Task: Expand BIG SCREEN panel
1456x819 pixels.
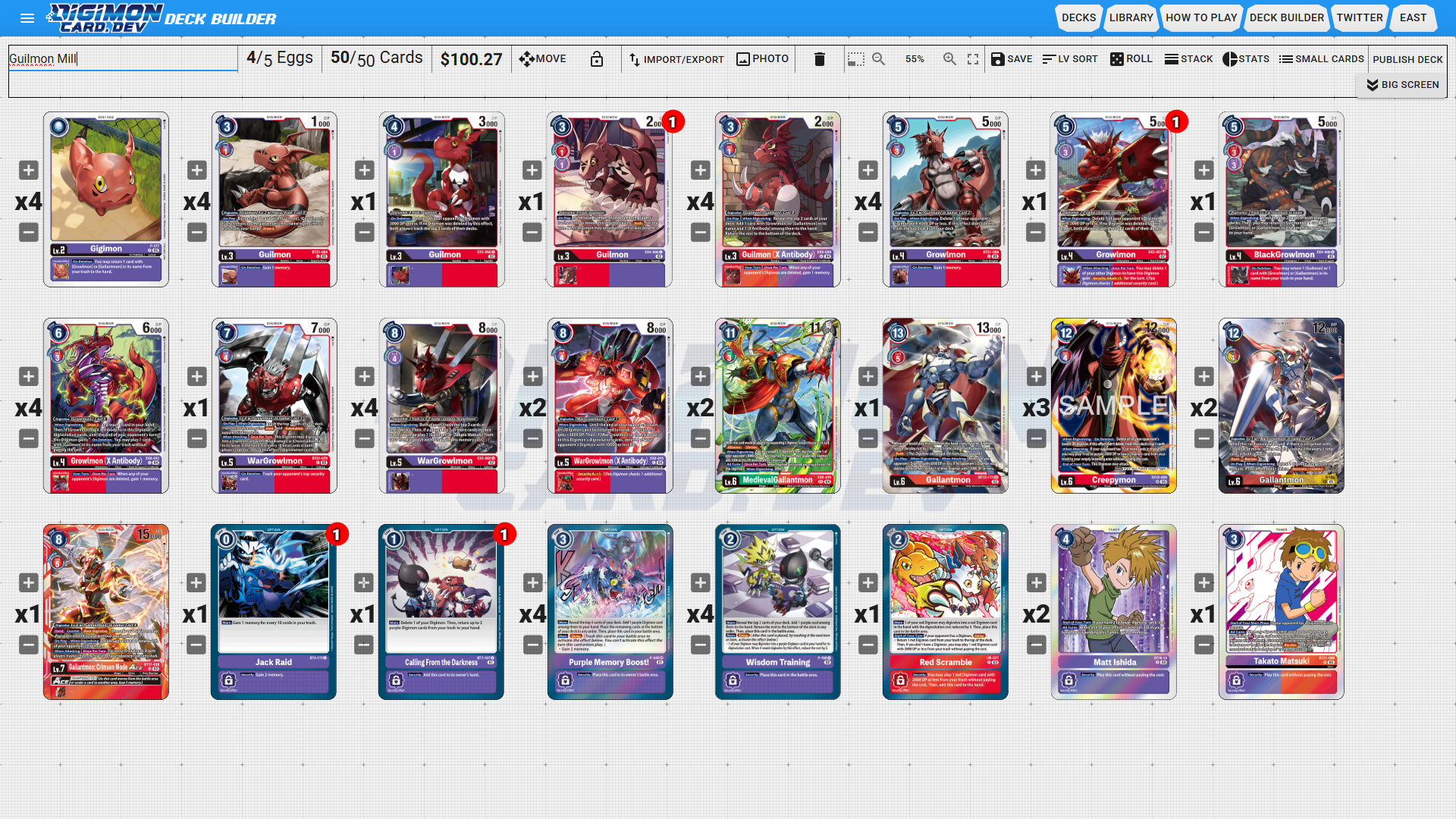Action: coord(1402,85)
